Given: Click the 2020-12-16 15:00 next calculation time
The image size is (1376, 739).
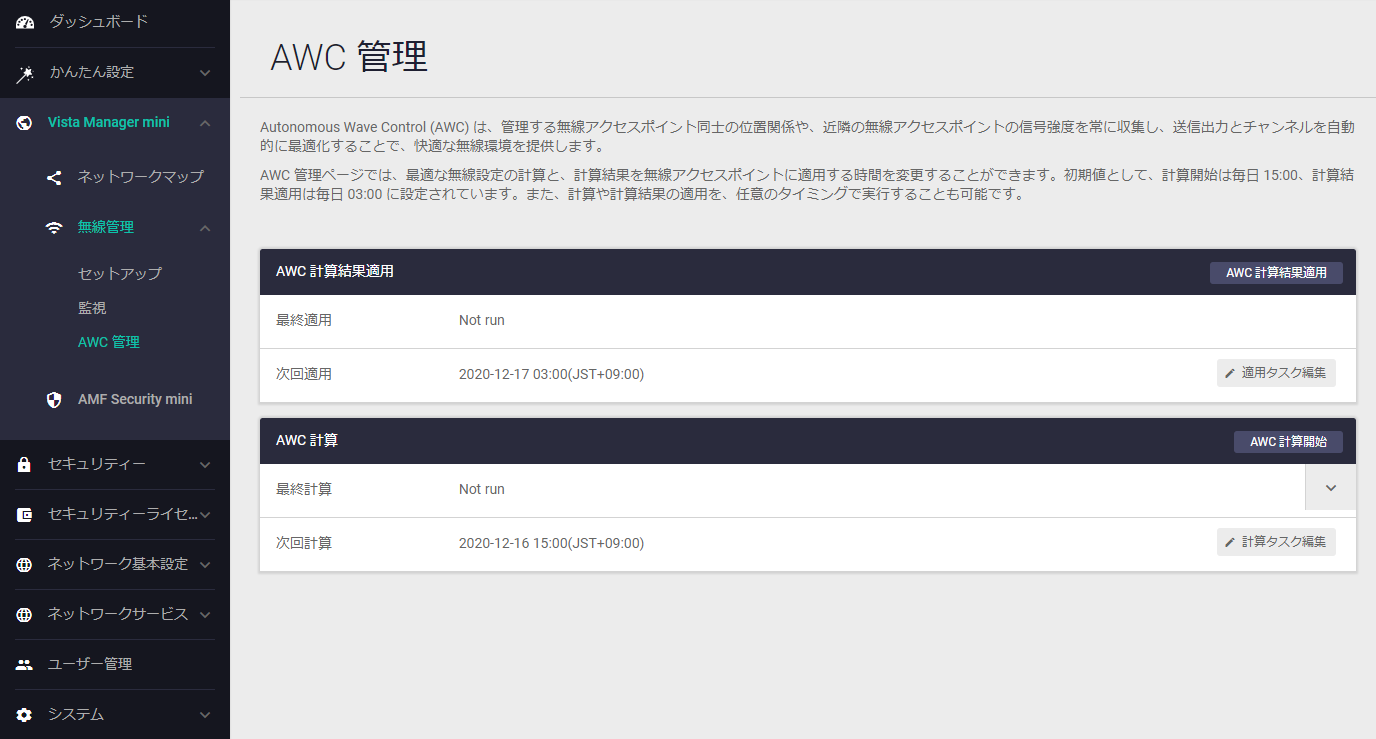Looking at the screenshot, I should pos(551,544).
